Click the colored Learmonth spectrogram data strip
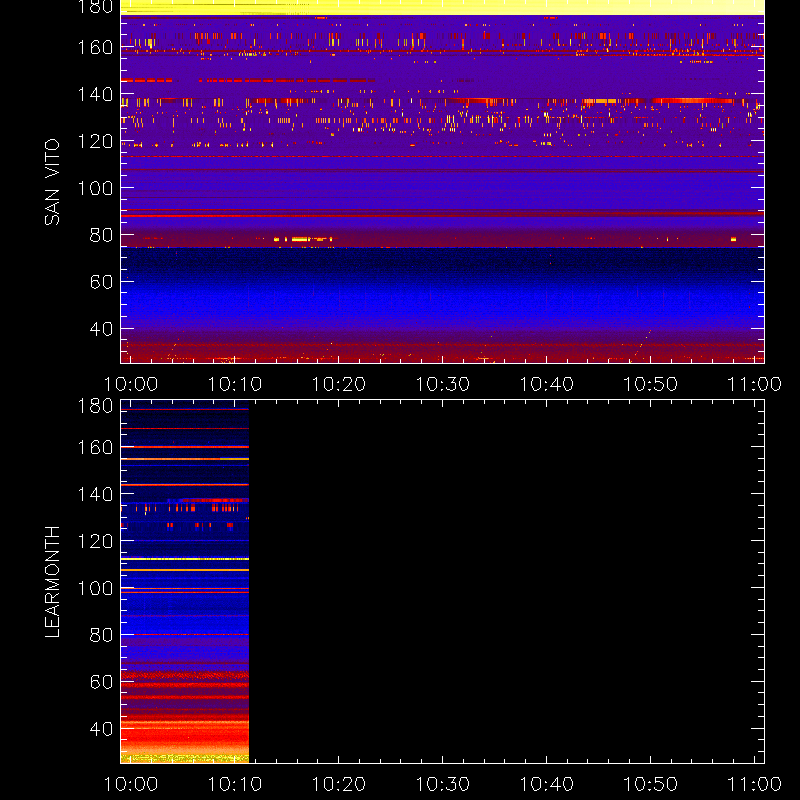This screenshot has height=800, width=800. click(x=185, y=582)
